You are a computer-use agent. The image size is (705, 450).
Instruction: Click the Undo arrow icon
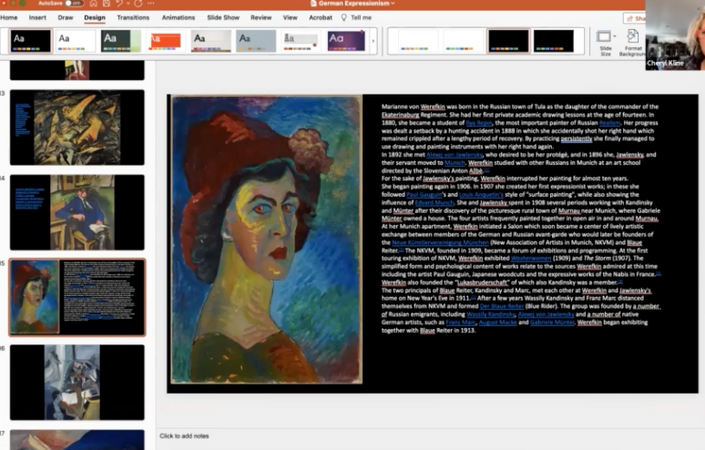(x=119, y=3)
